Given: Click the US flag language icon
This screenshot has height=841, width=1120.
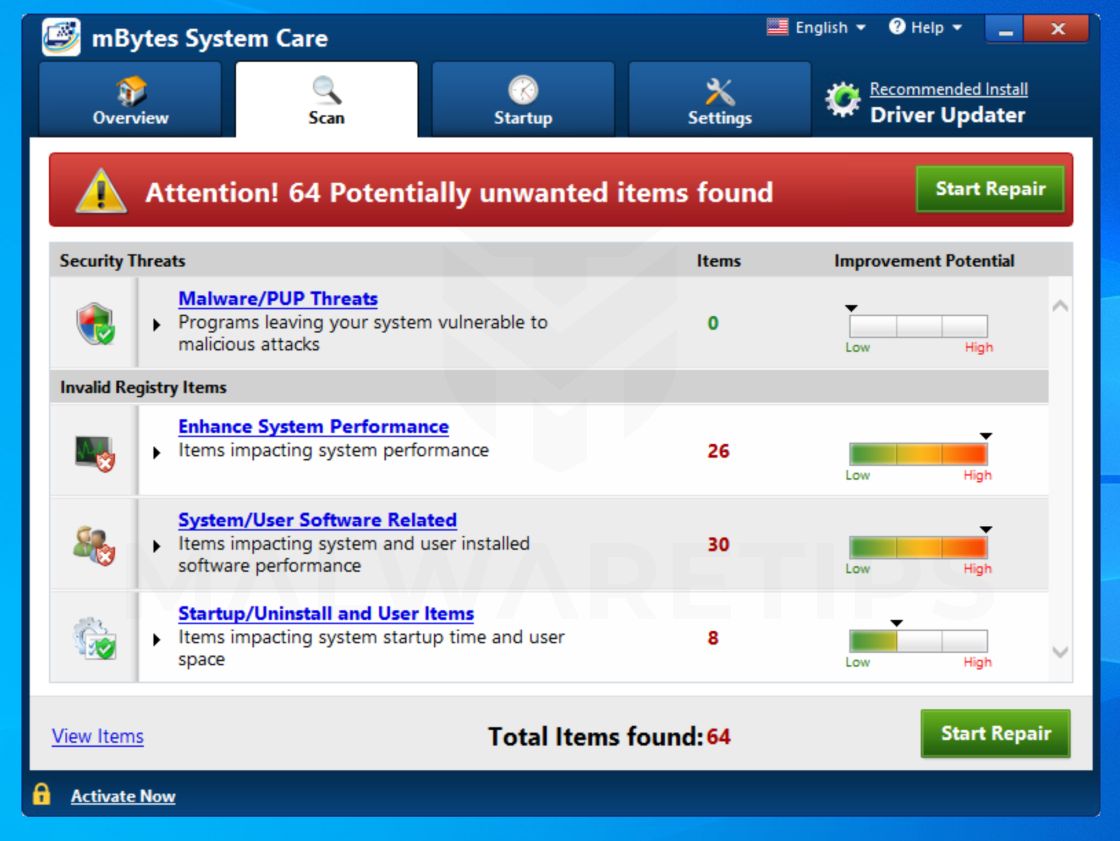Looking at the screenshot, I should click(777, 27).
